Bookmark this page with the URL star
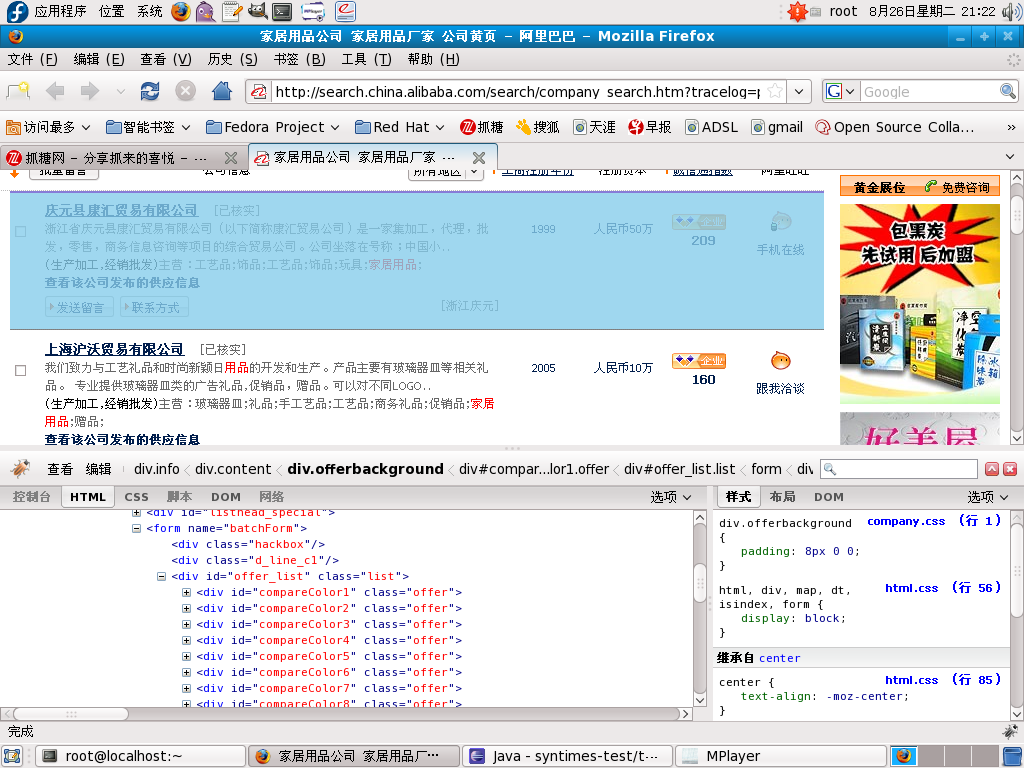The height and width of the screenshot is (768, 1024). [x=775, y=91]
